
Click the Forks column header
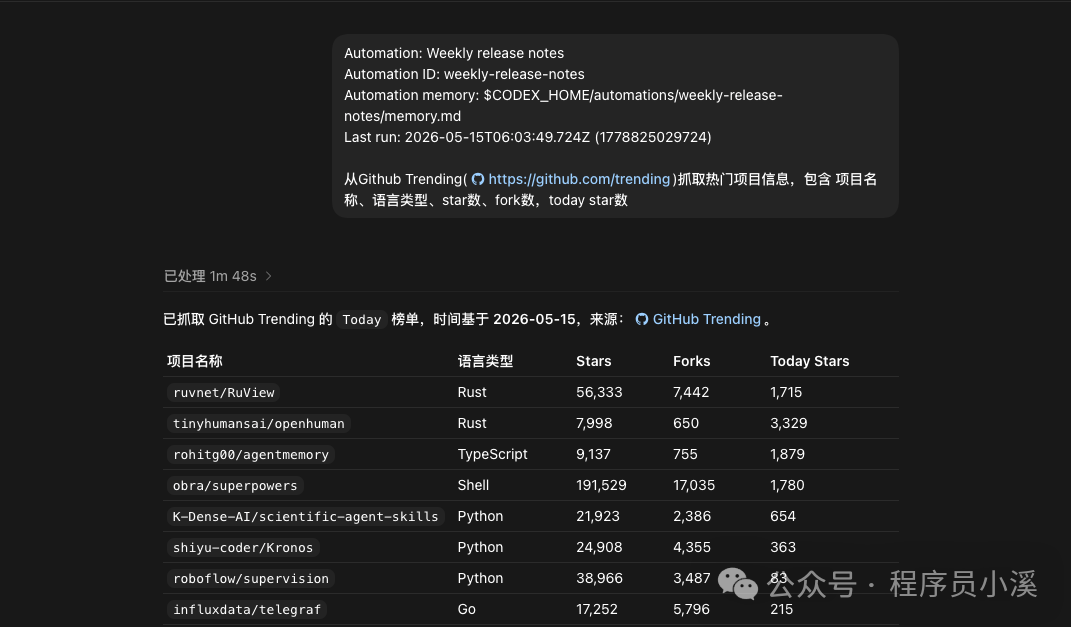691,361
